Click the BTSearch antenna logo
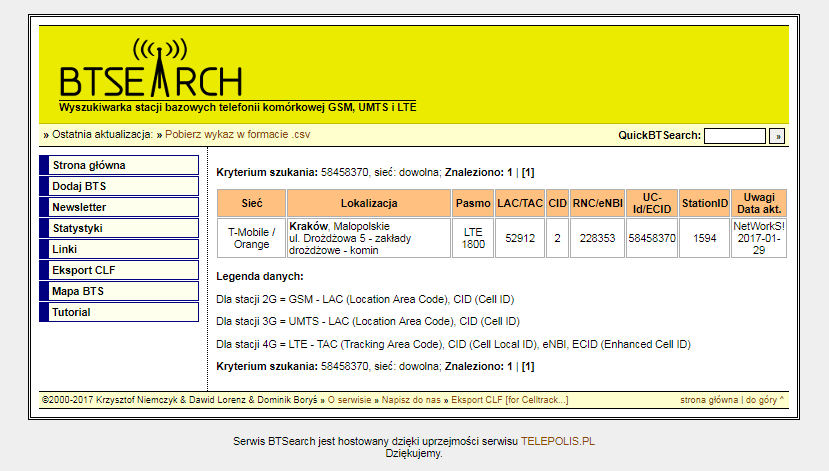This screenshot has width=829, height=471. point(150,70)
